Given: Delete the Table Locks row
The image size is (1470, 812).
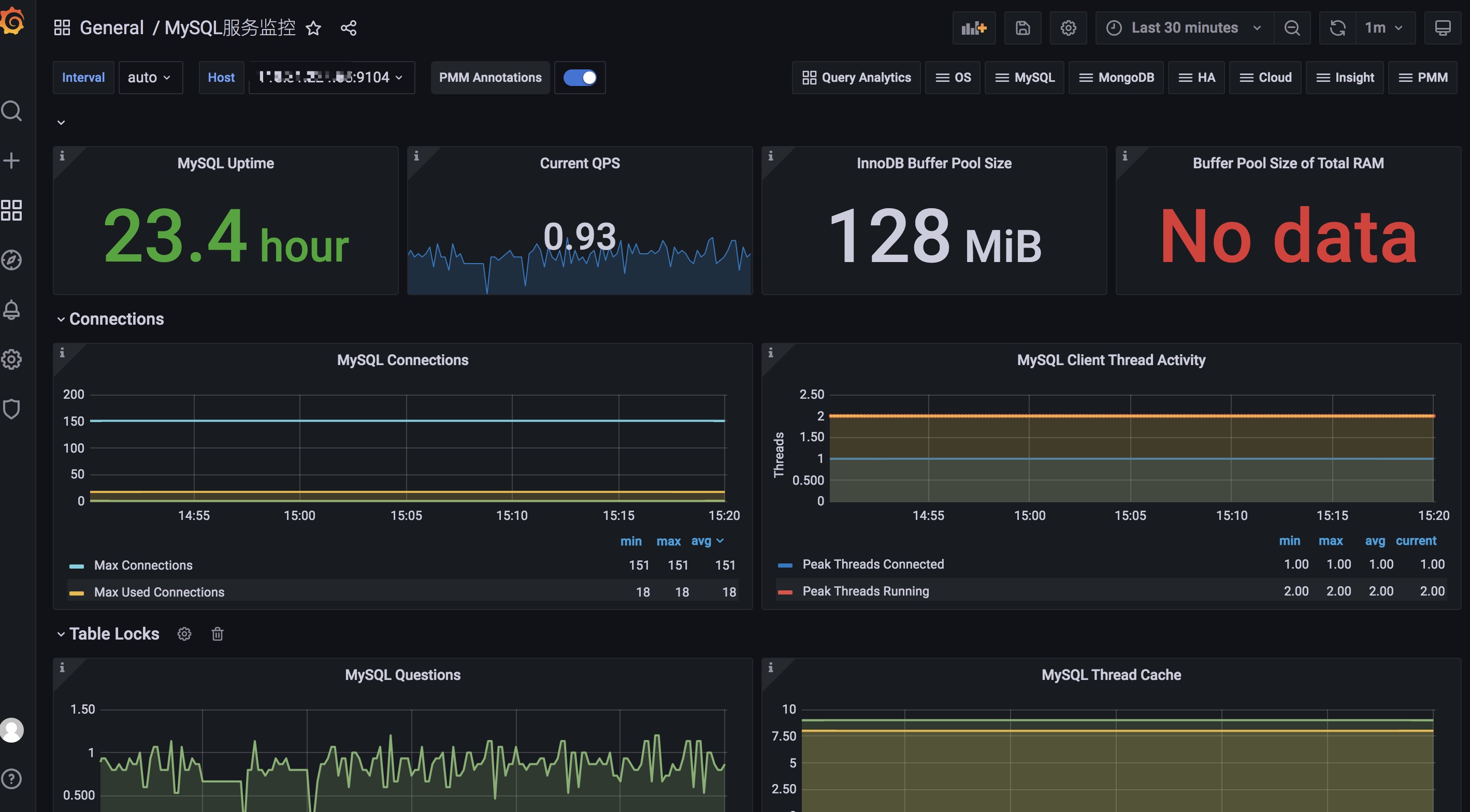Looking at the screenshot, I should 218,634.
